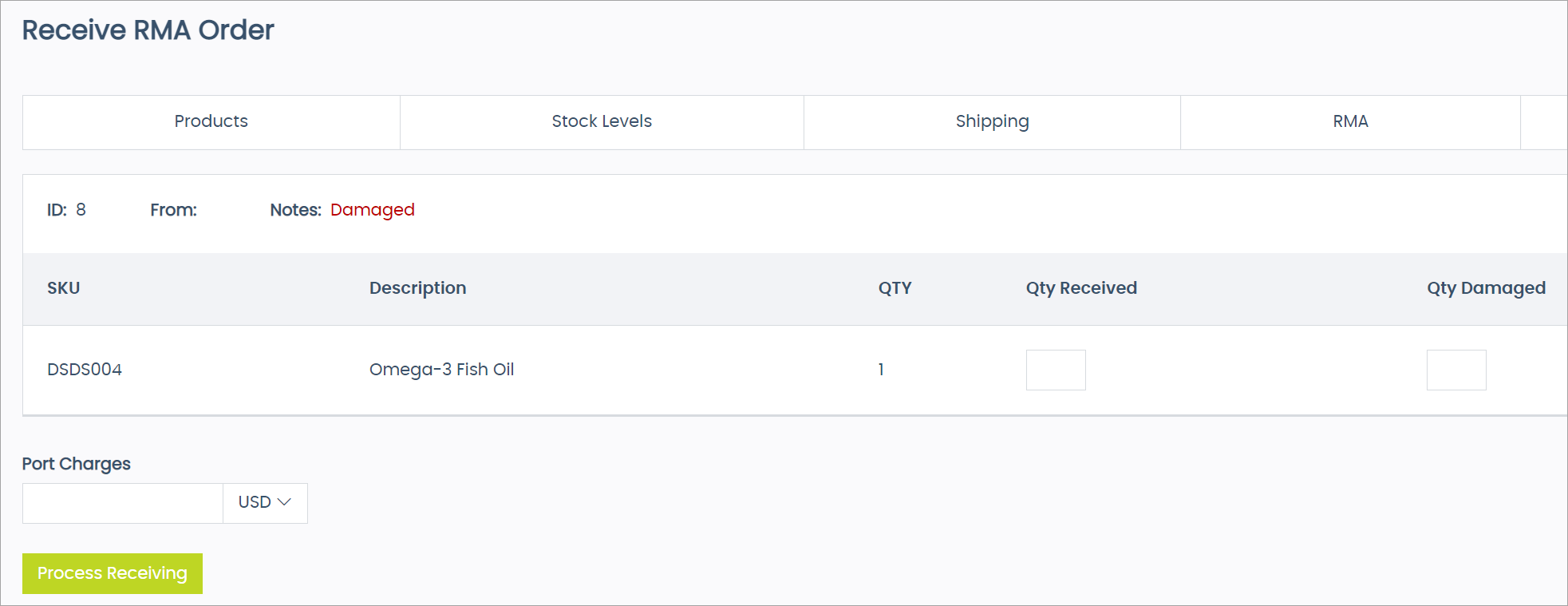Image resolution: width=1568 pixels, height=606 pixels.
Task: Focus the Qty Damaged input box
Action: (1455, 370)
